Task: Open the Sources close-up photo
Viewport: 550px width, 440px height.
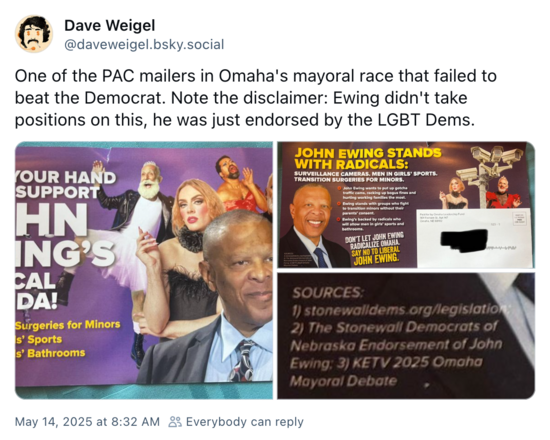Action: (406, 336)
